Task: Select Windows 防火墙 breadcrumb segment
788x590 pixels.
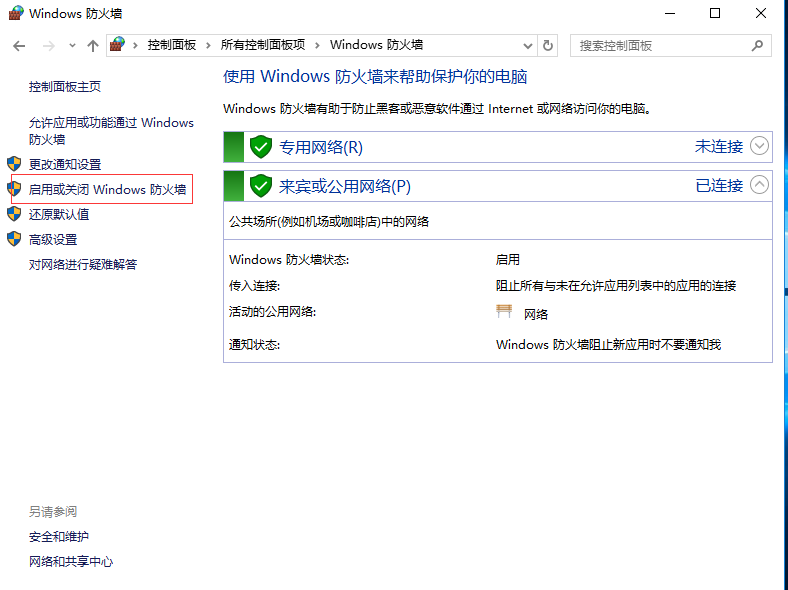Action: tap(376, 45)
